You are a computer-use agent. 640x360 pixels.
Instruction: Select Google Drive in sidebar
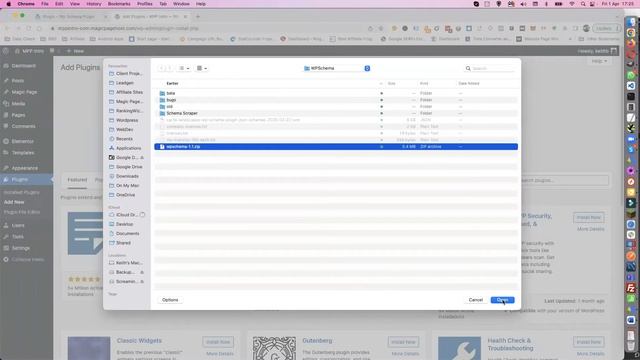126,167
